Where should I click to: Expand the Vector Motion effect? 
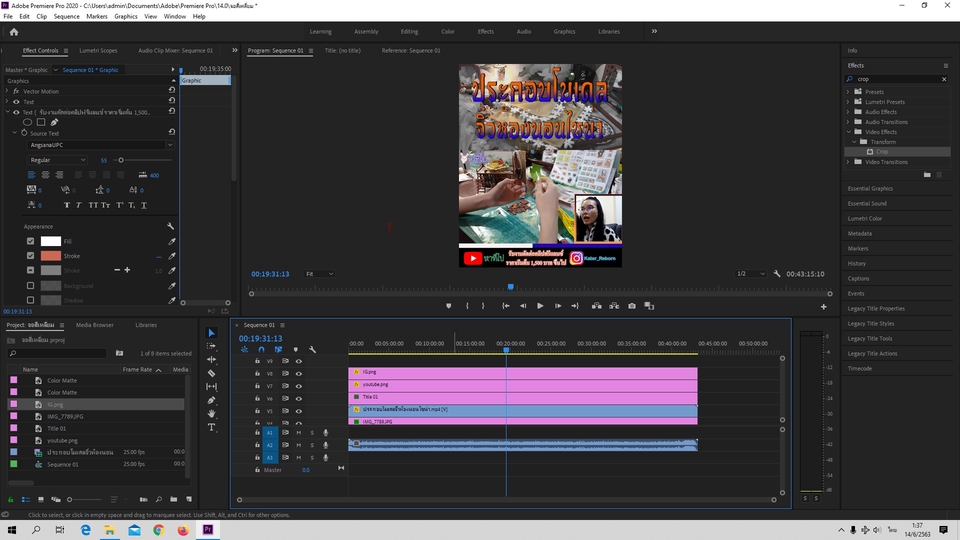tap(7, 91)
